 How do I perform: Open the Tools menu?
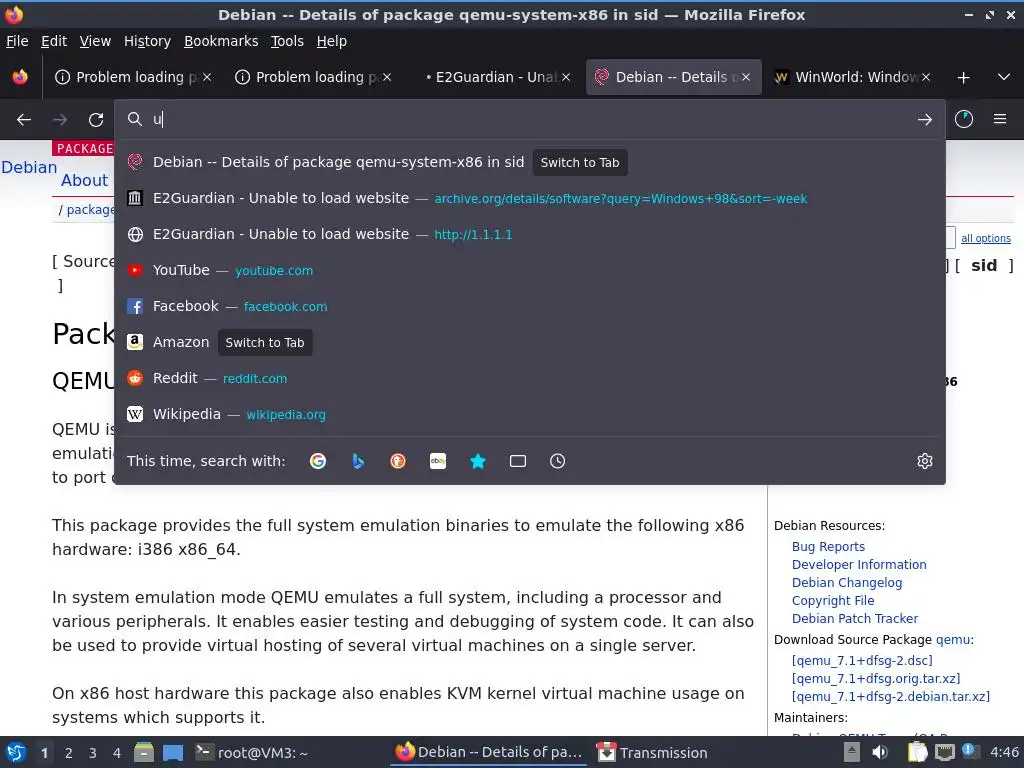pyautogui.click(x=287, y=41)
